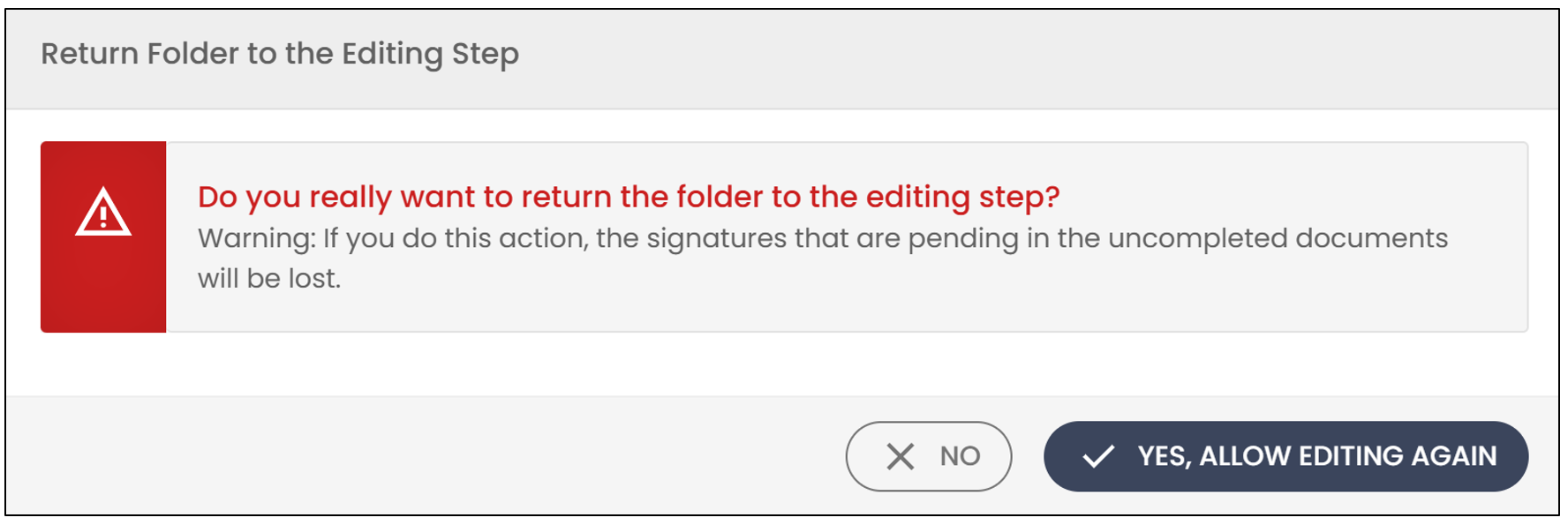The image size is (1568, 525).
Task: Click the 'will be lost.' text line
Action: tap(269, 278)
